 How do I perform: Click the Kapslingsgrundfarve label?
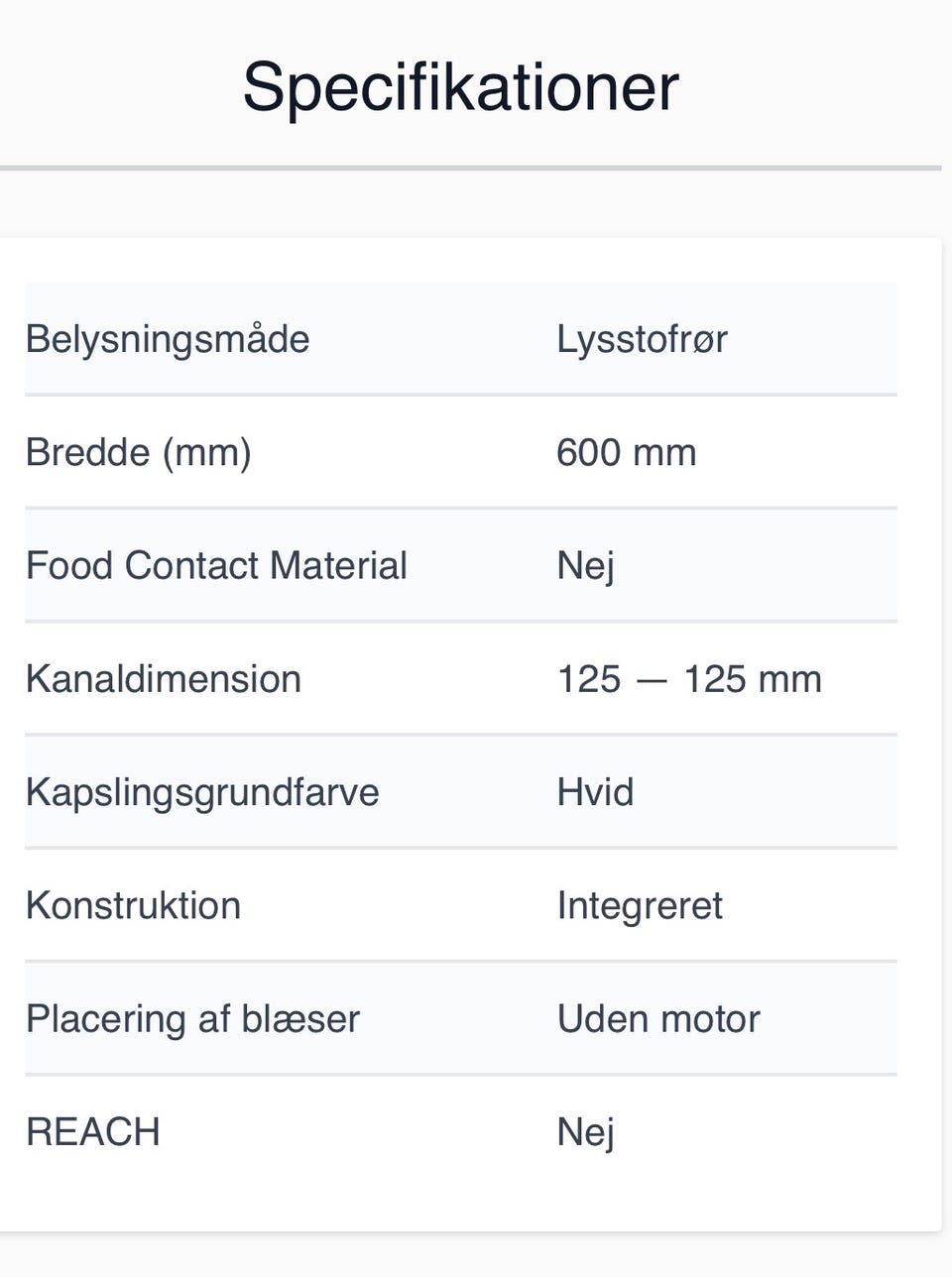point(202,792)
